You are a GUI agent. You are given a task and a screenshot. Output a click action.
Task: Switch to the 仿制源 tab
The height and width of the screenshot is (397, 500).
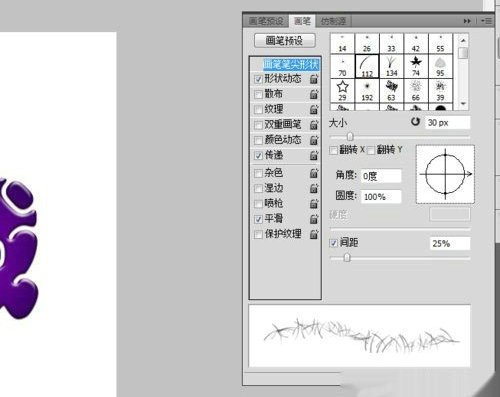[x=333, y=21]
